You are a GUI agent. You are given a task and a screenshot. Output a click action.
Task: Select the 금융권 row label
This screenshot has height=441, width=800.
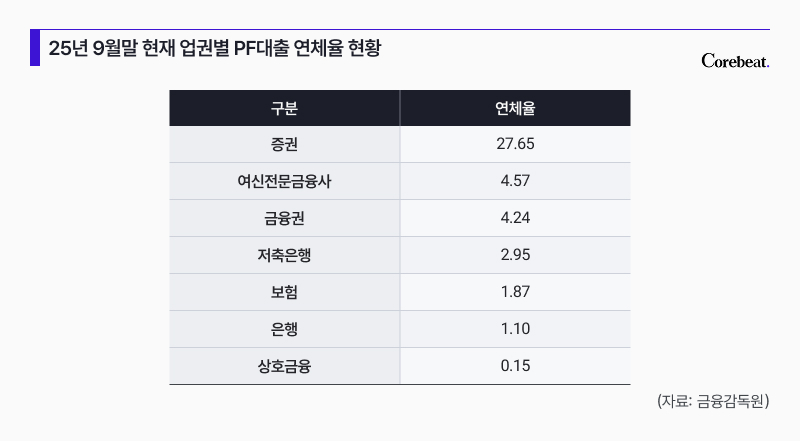(284, 218)
